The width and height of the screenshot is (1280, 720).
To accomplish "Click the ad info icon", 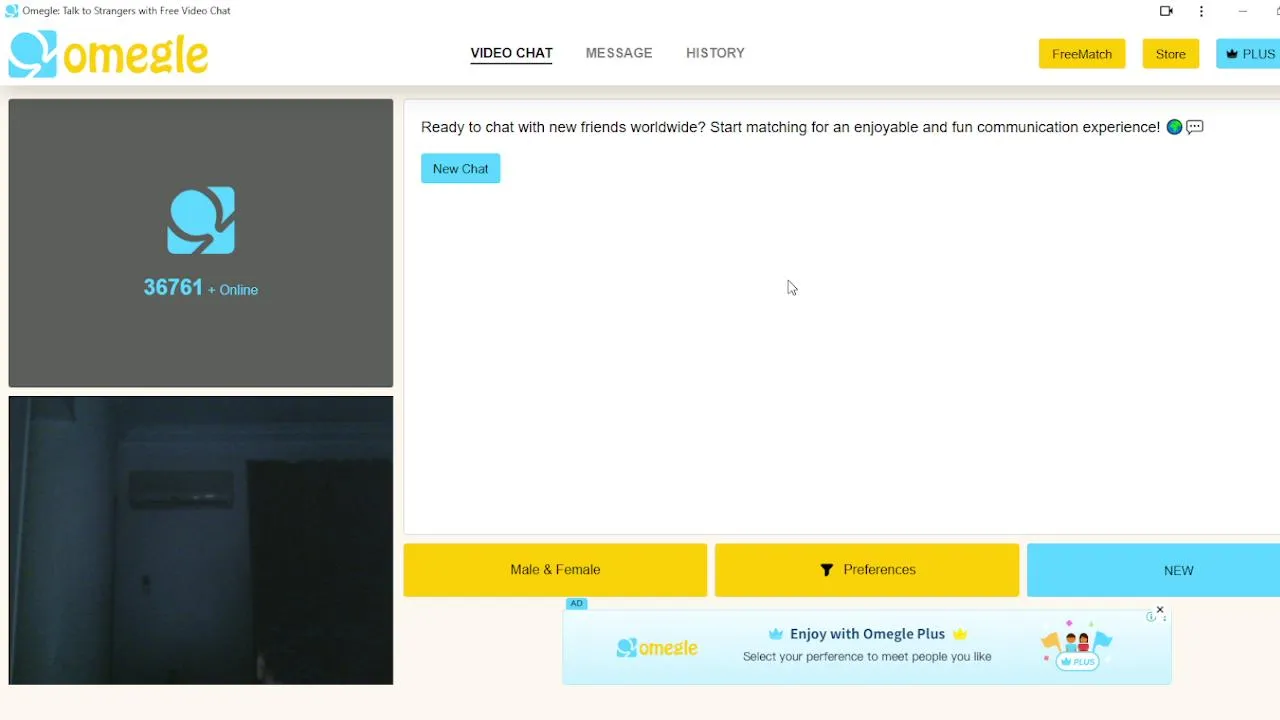I will click(x=1151, y=617).
